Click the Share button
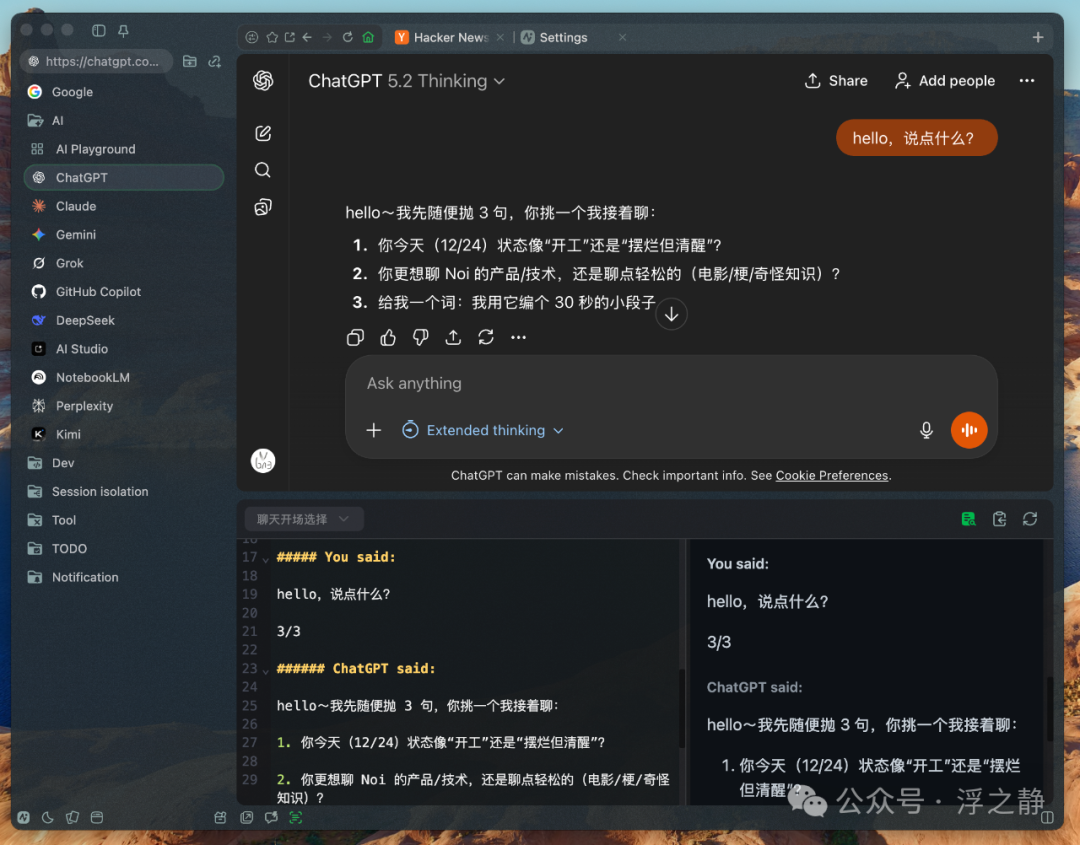This screenshot has width=1080, height=845. (x=836, y=81)
